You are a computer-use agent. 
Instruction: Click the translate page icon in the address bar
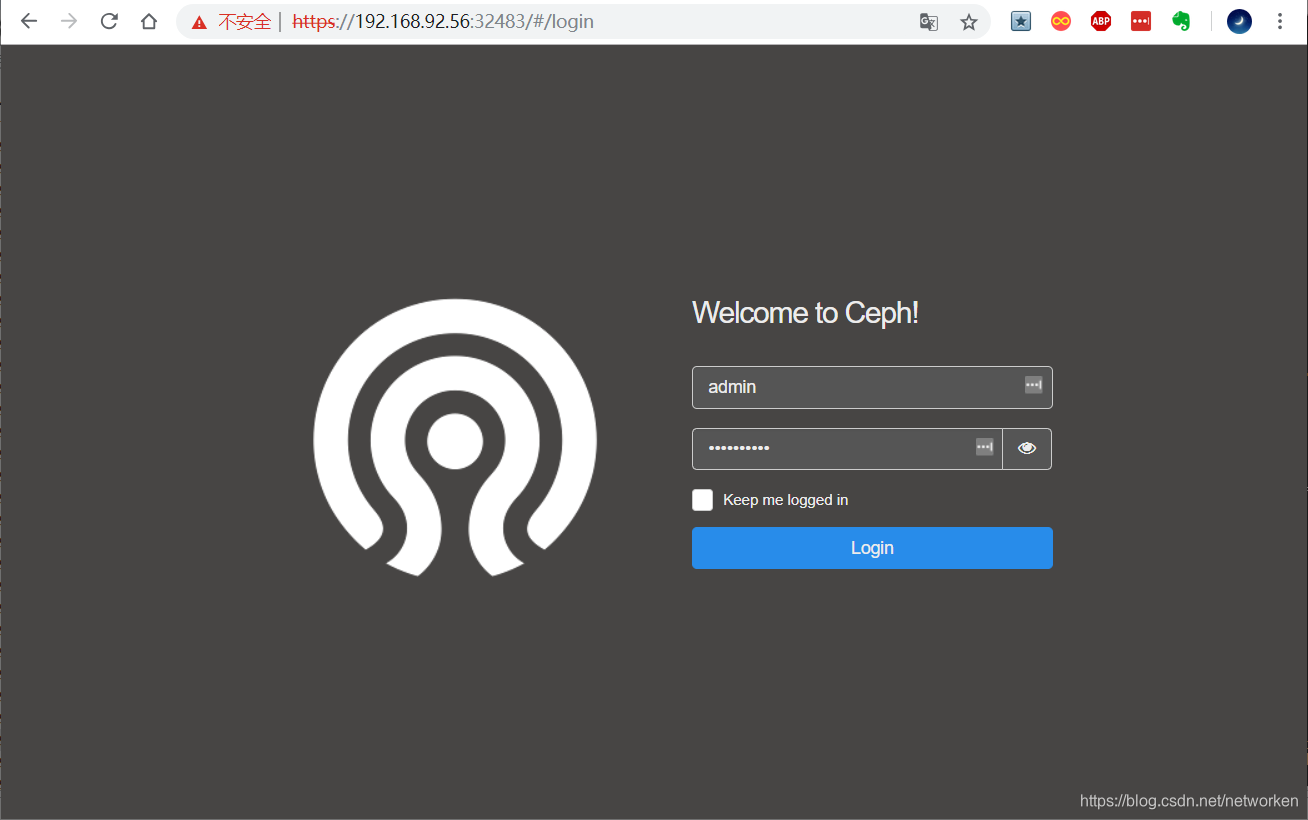pos(929,22)
